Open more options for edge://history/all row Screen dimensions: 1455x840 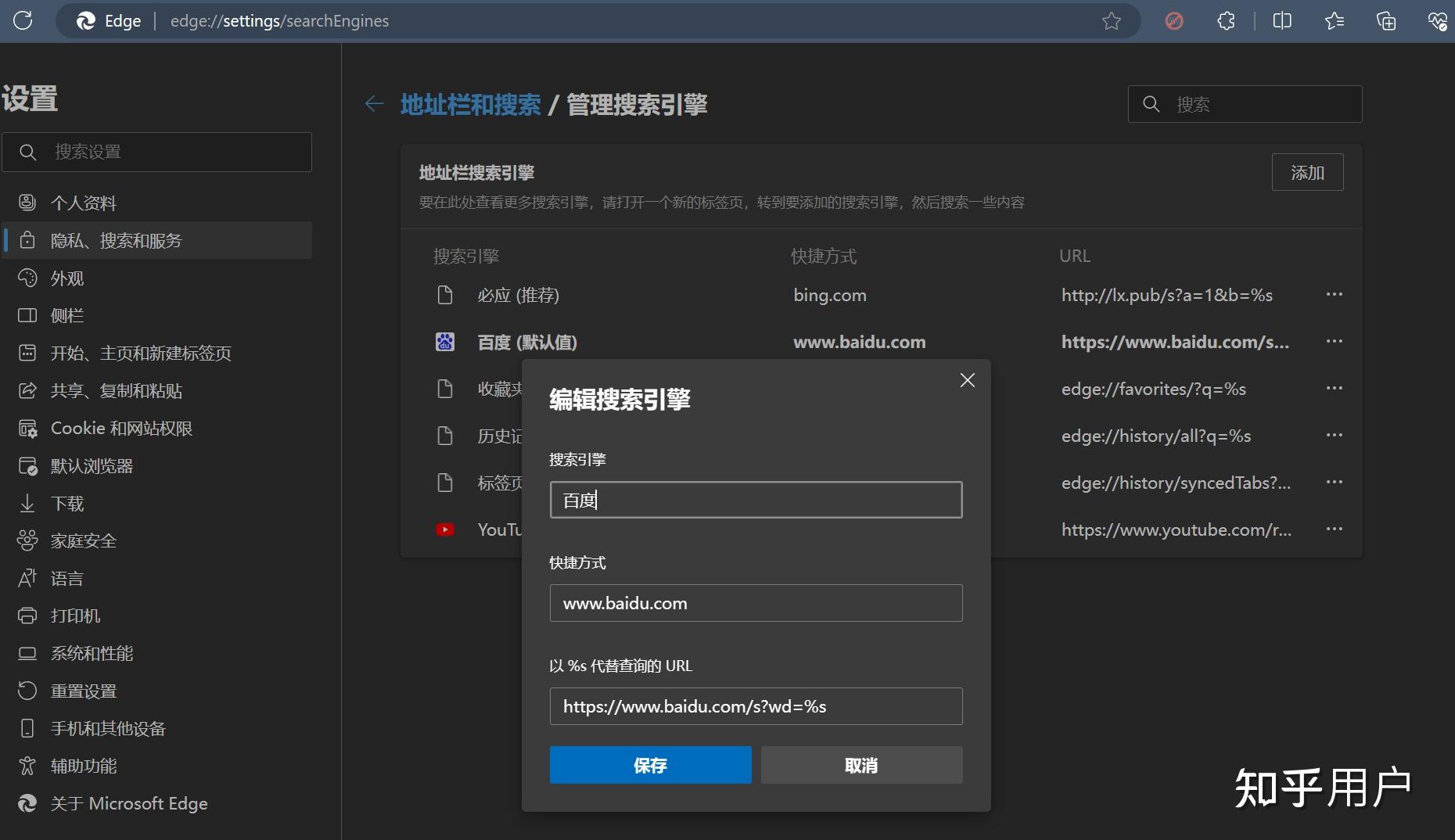[1334, 435]
